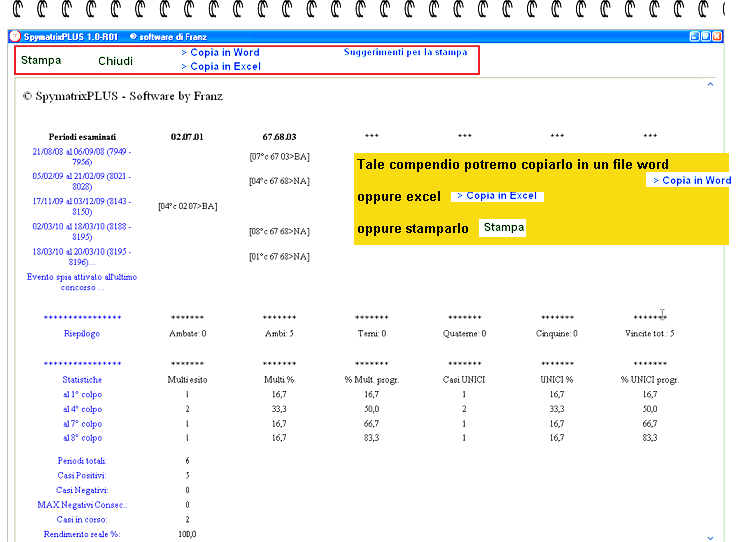
Task: Click Copia in Word in toolbar
Action: 220,53
